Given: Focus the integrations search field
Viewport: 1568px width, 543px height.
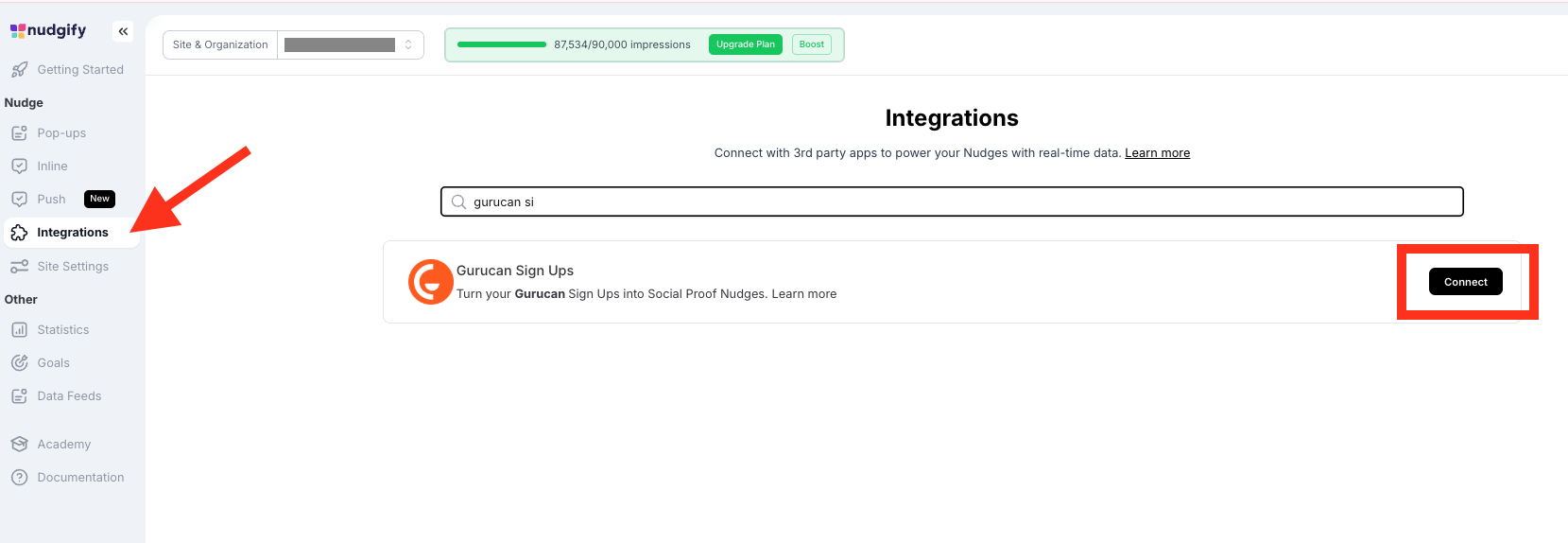Looking at the screenshot, I should pyautogui.click(x=952, y=201).
